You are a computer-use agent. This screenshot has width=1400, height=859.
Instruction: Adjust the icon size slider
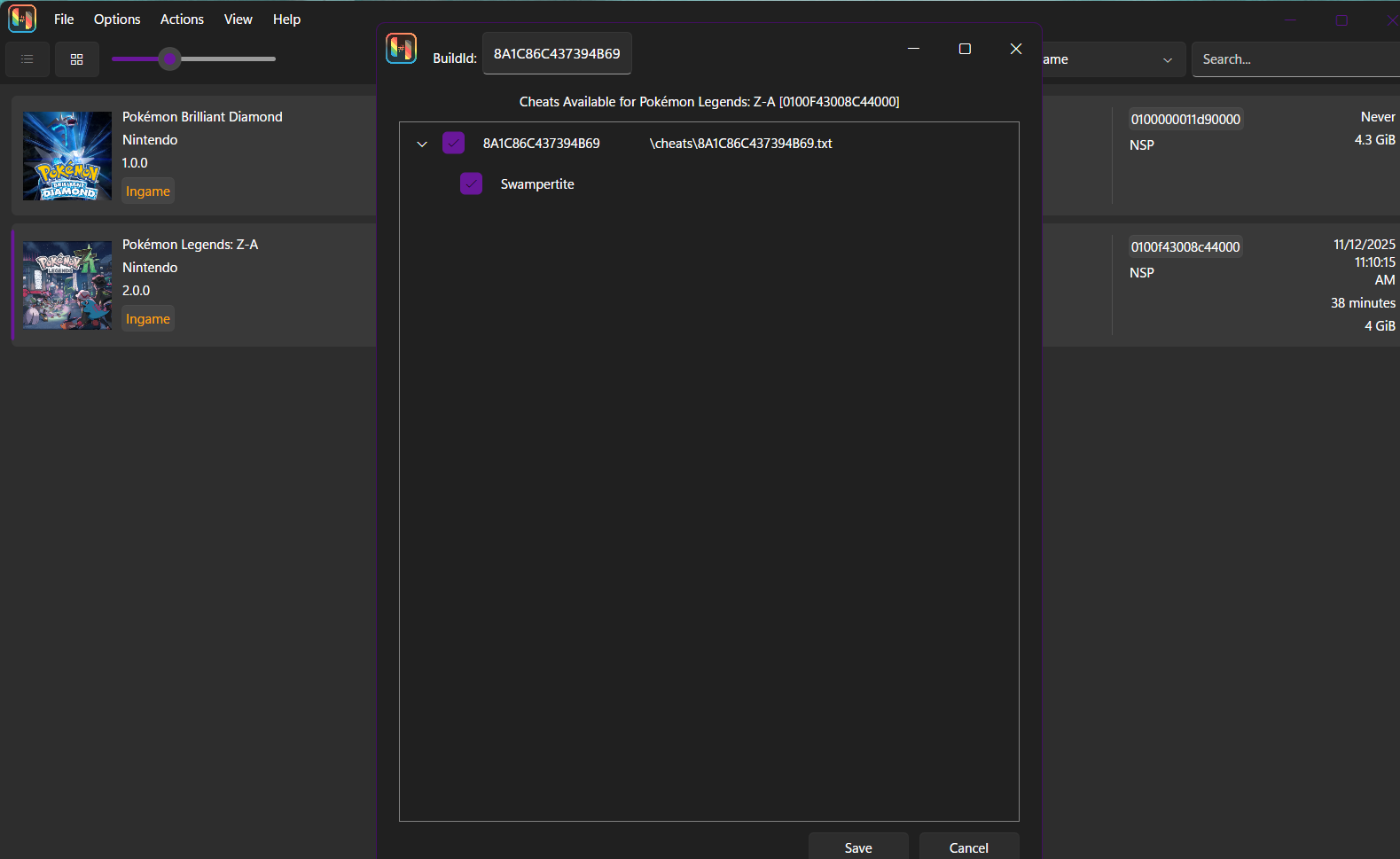(169, 59)
